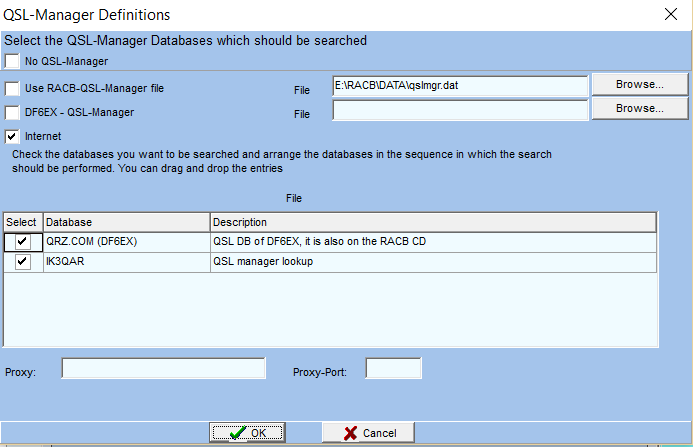Browse for the DF6EX QSL-Manager file

click(640, 108)
